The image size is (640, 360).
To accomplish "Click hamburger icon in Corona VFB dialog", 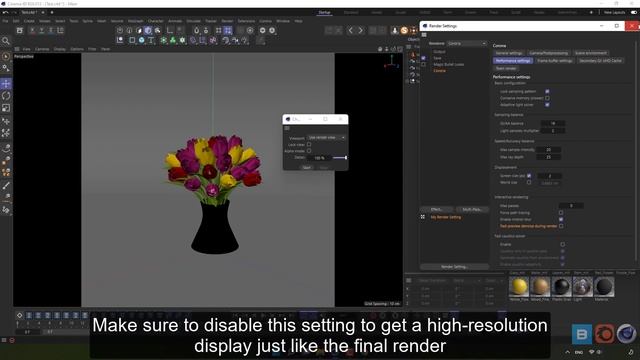I will pos(287,128).
